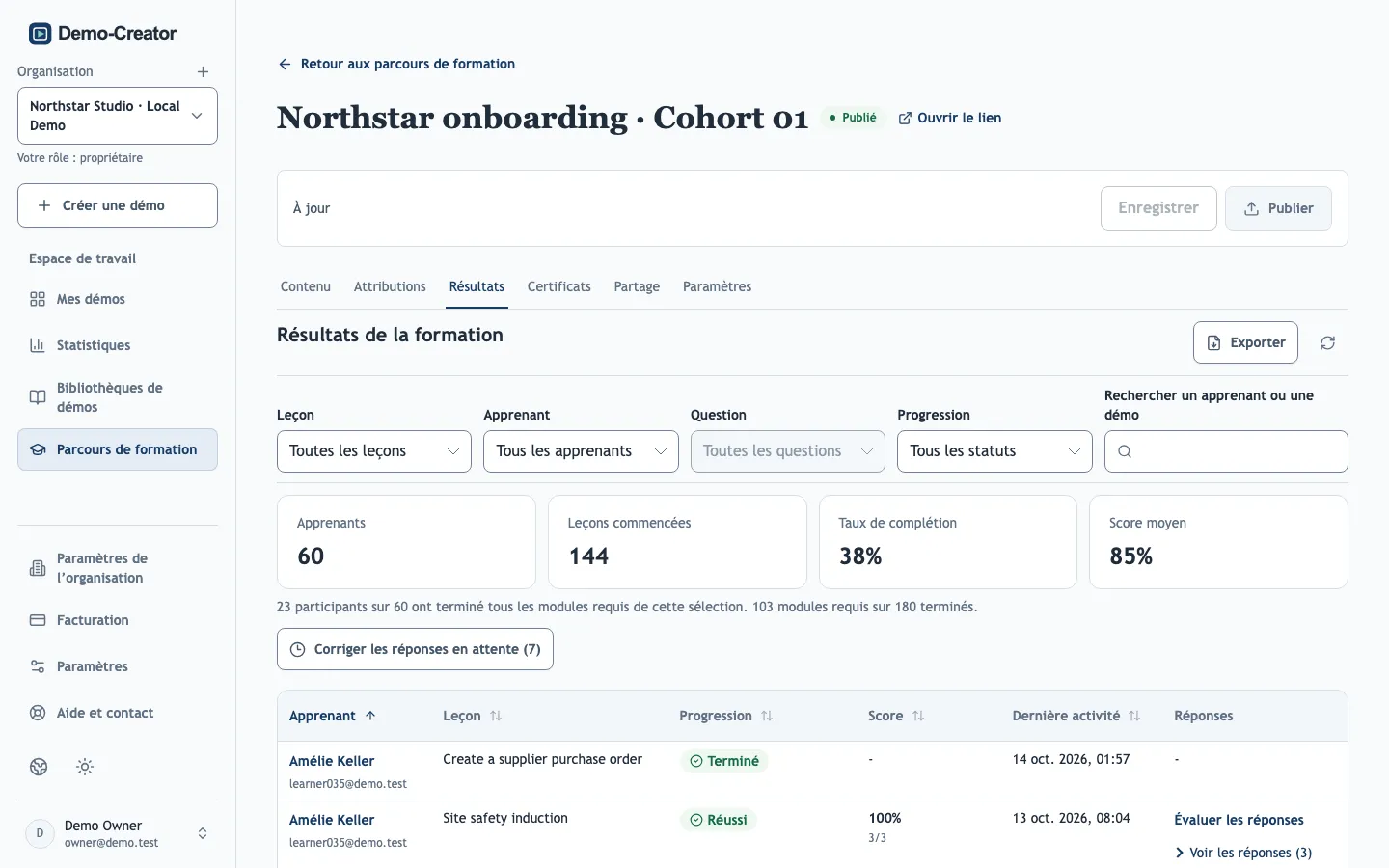Click the search magnifier icon

click(1125, 451)
